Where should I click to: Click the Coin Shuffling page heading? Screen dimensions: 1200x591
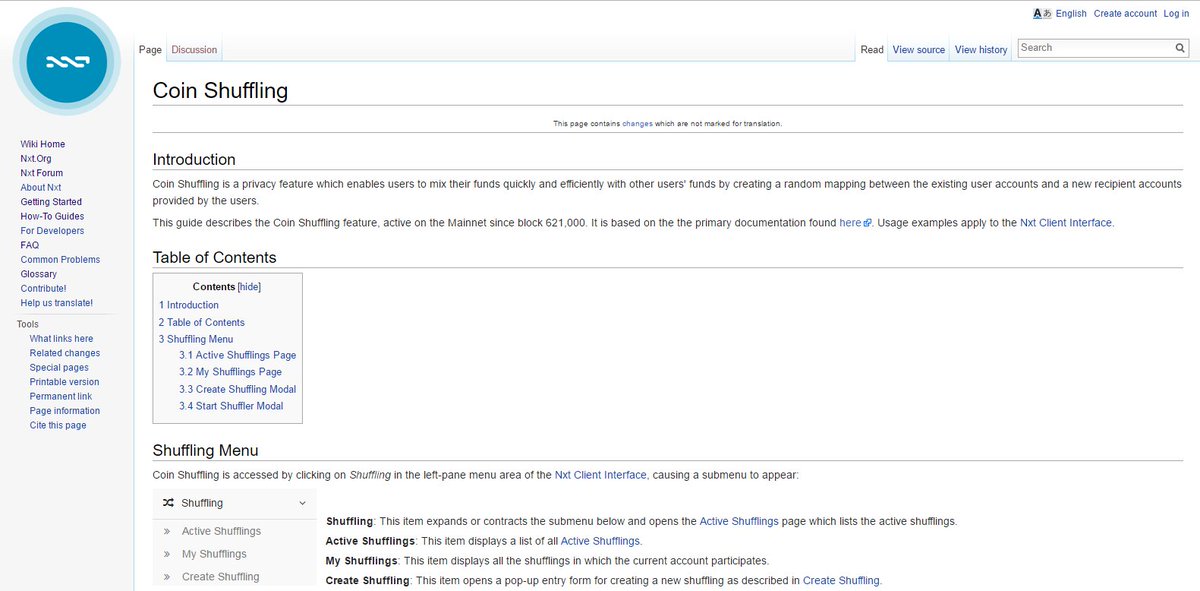220,91
